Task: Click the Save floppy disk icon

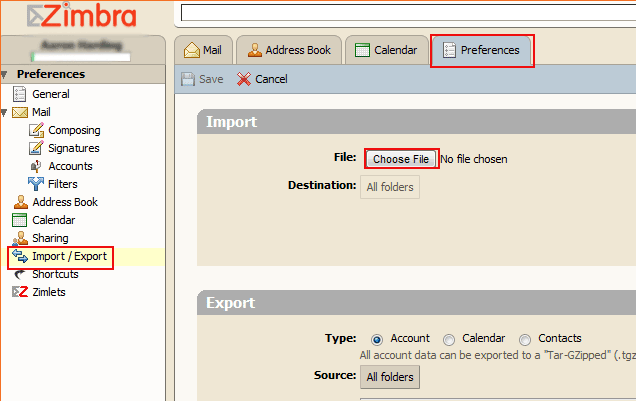Action: [188, 79]
